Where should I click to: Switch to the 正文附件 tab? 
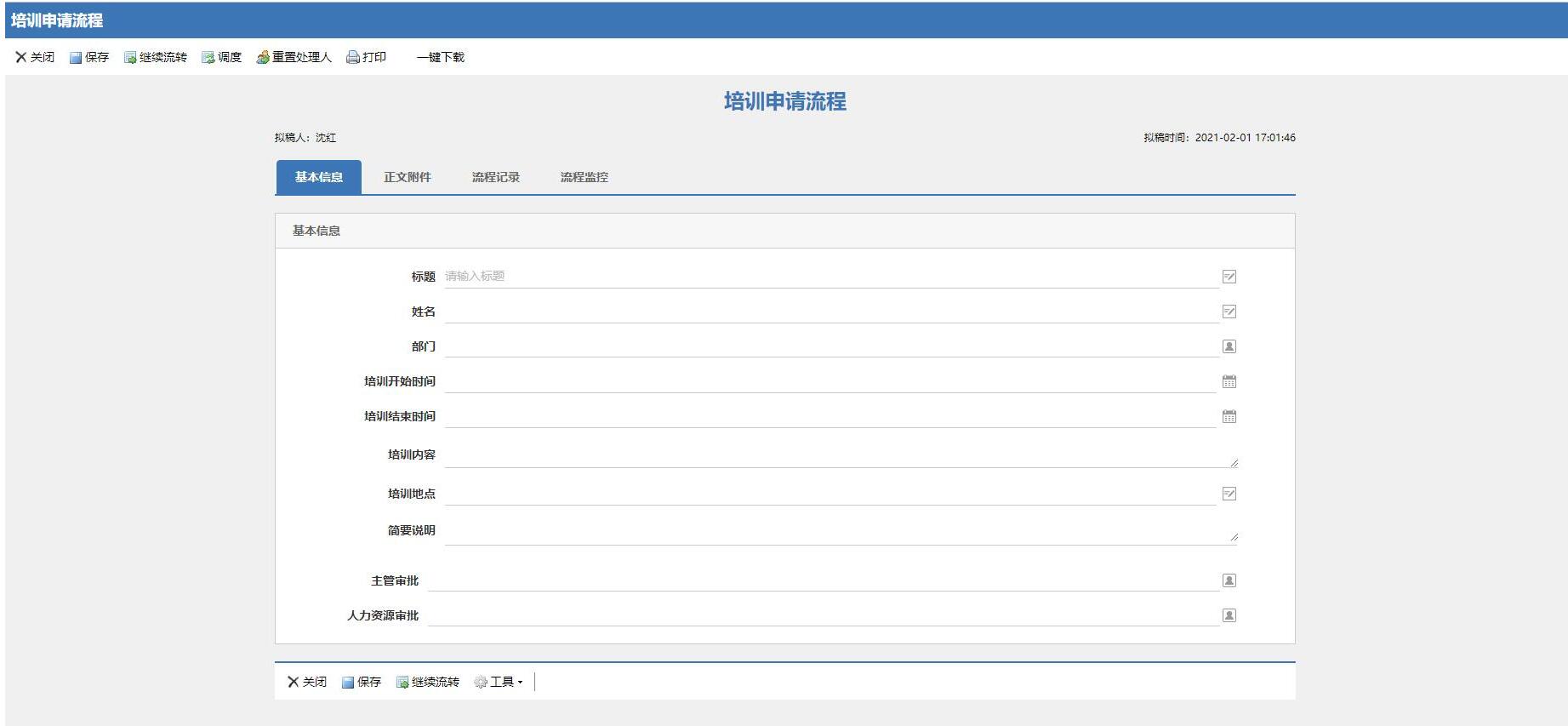[x=407, y=177]
